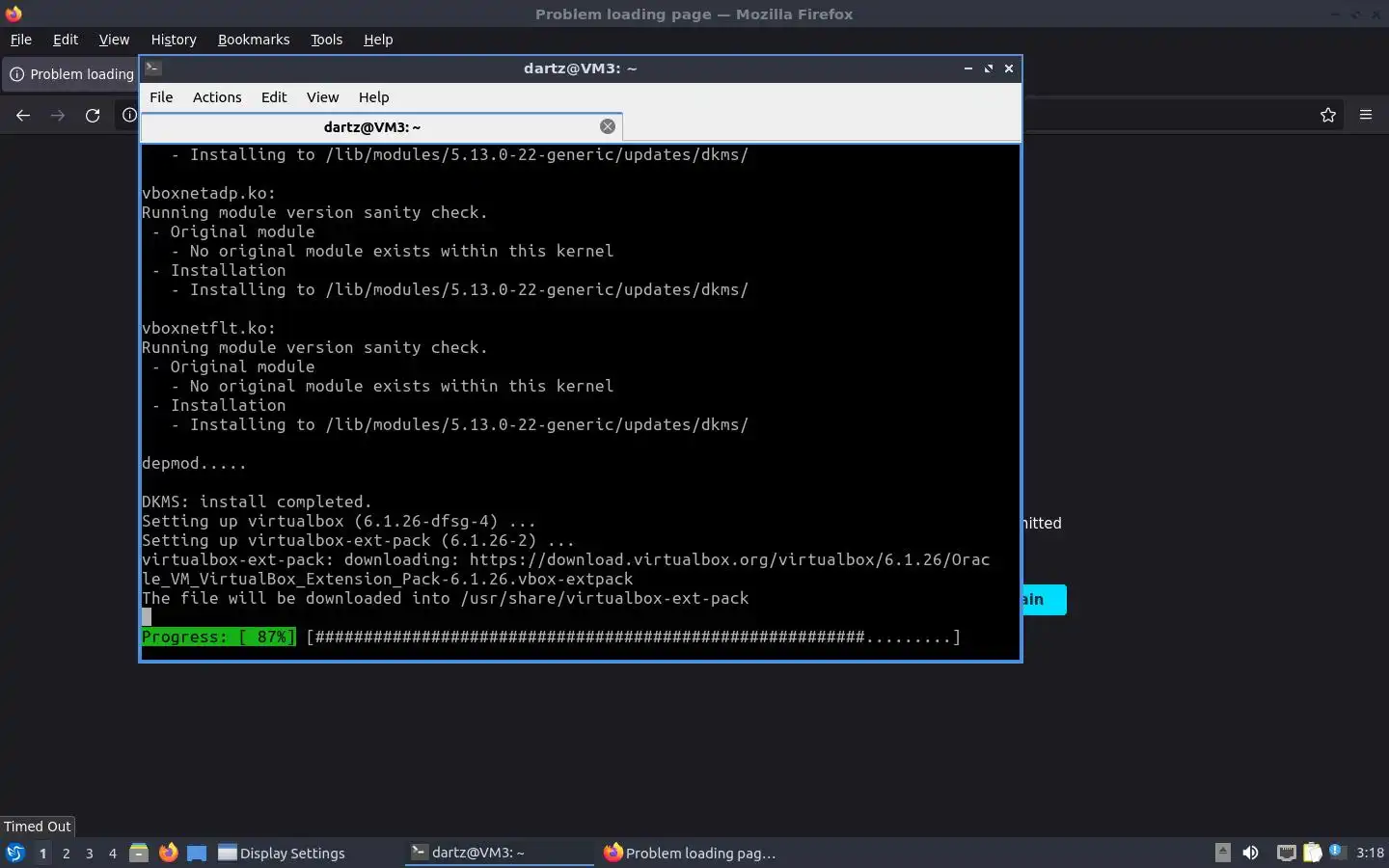
Task: Open the terminal Edit menu
Action: [x=274, y=97]
